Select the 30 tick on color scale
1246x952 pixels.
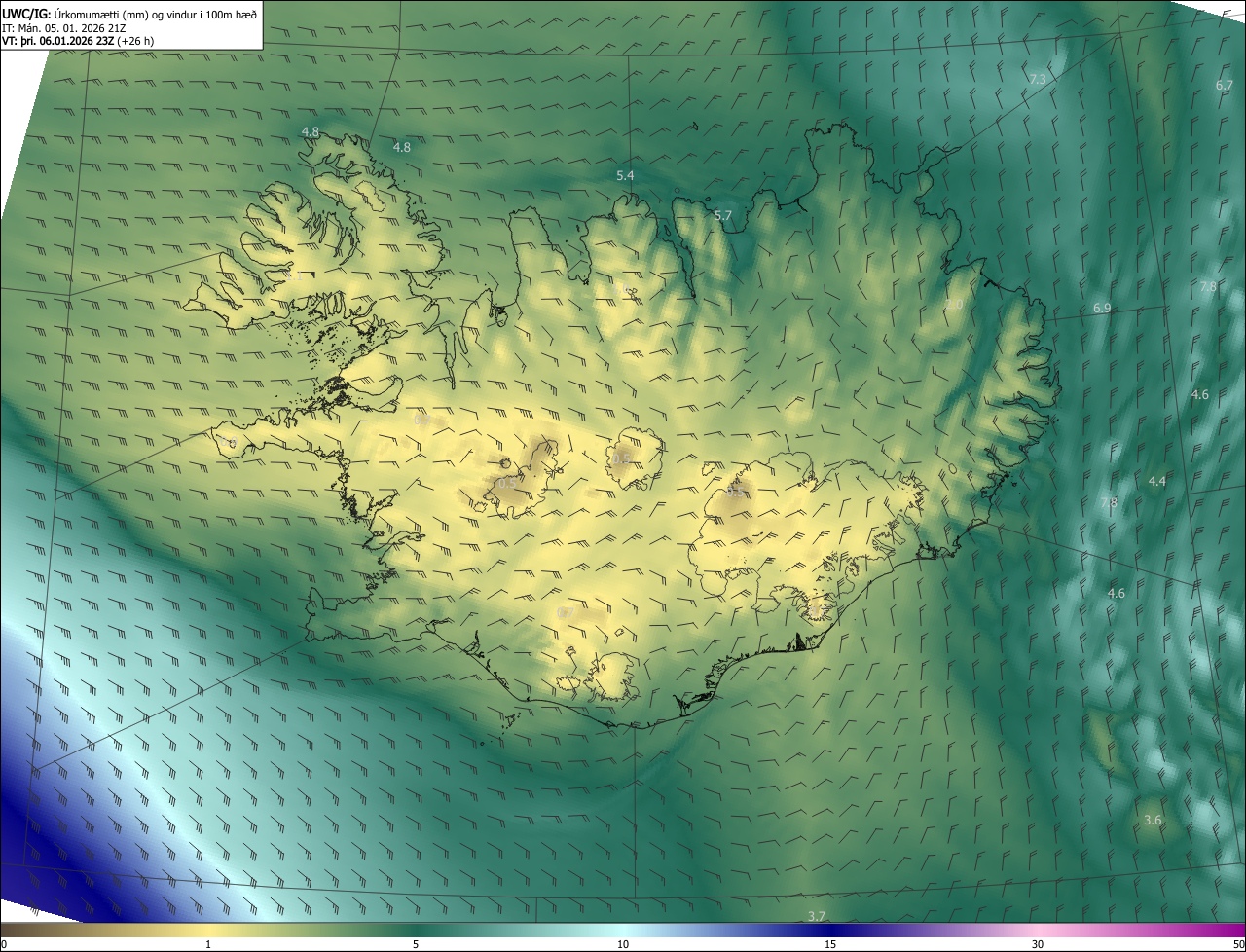(x=1038, y=944)
